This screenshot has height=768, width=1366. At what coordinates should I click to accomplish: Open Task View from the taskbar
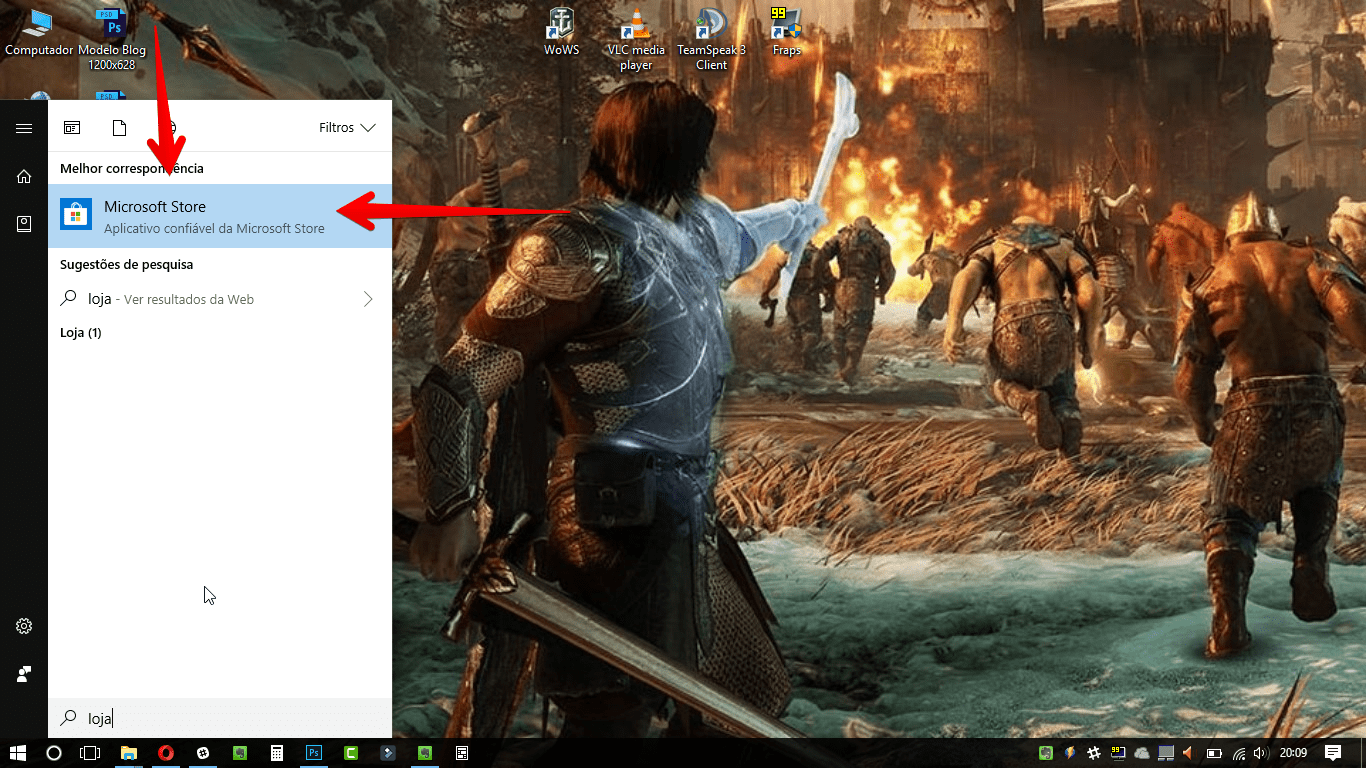pos(90,753)
